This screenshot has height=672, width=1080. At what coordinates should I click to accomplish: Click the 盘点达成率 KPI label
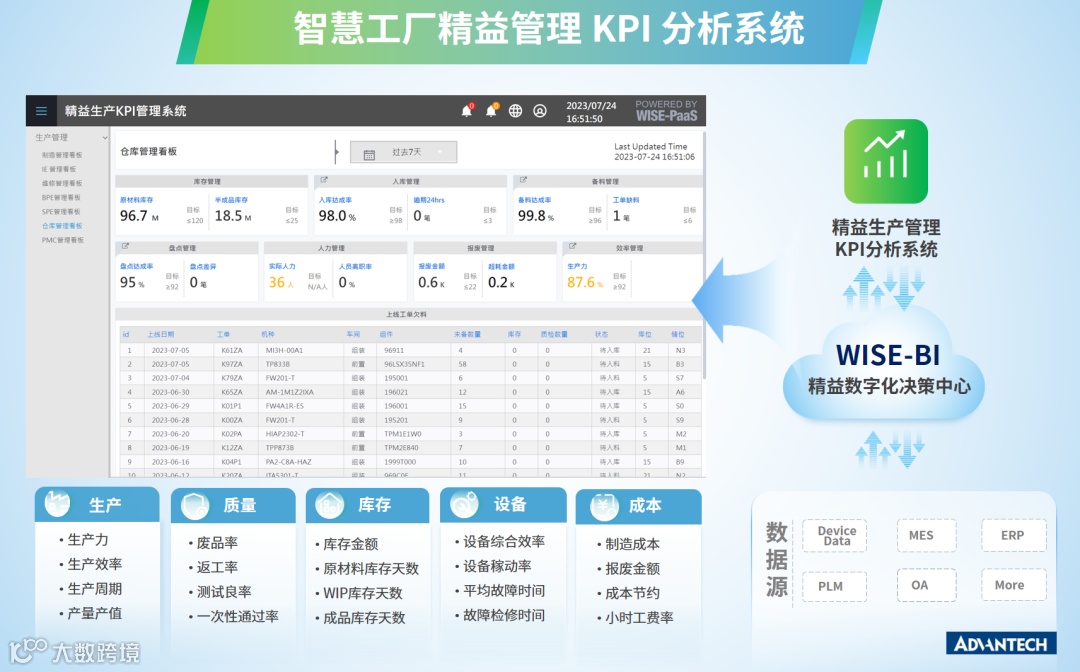pos(136,266)
